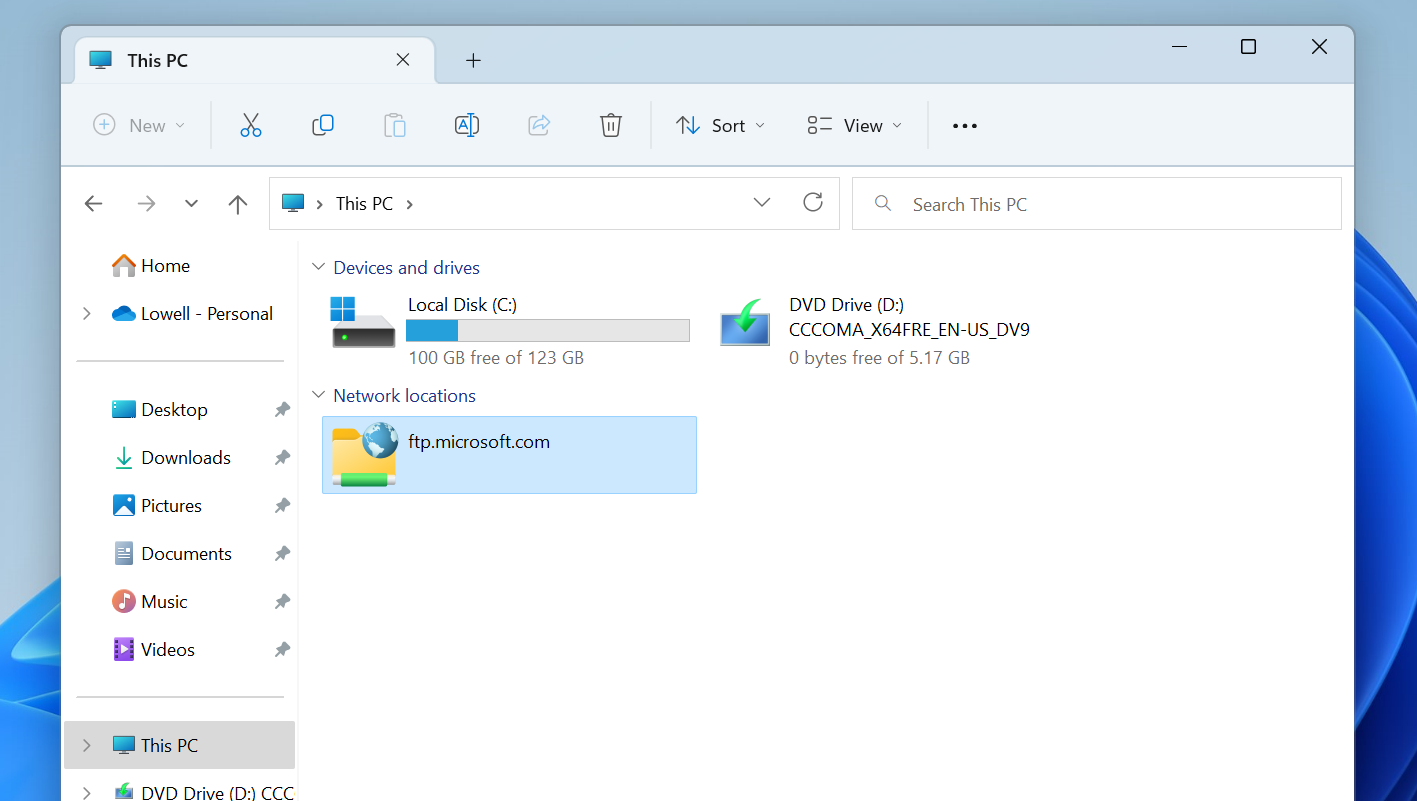Go to the Documents folder
The width and height of the screenshot is (1417, 801).
click(x=187, y=553)
